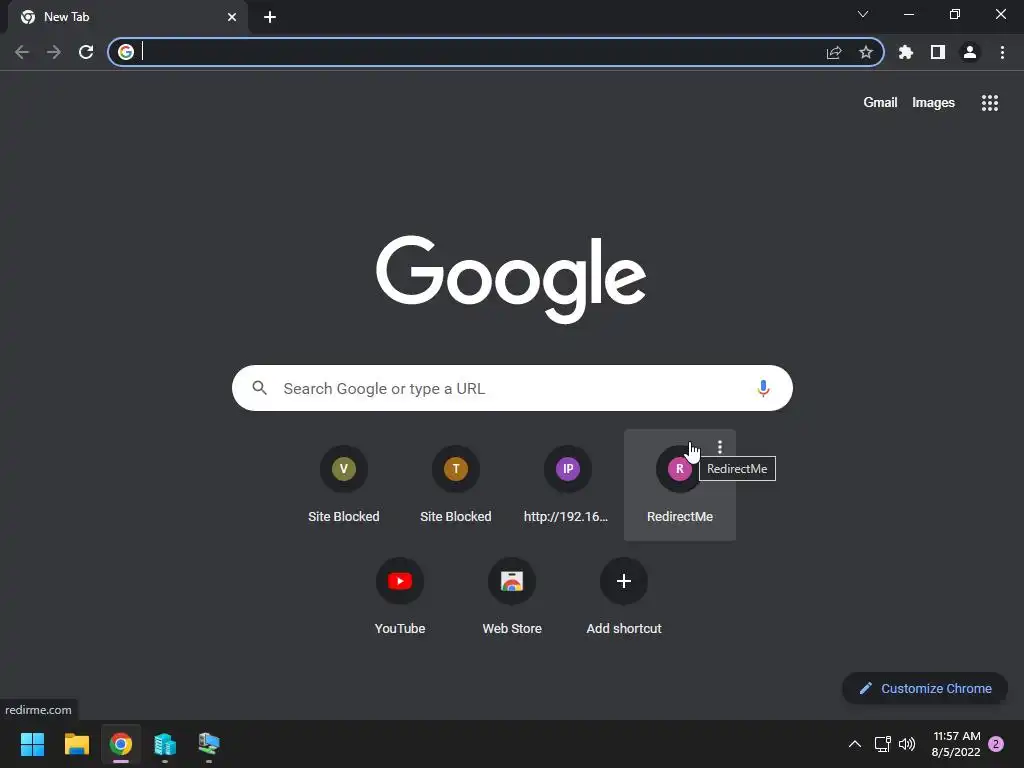The image size is (1024, 768).
Task: Open the network status tray icon
Action: (883, 744)
